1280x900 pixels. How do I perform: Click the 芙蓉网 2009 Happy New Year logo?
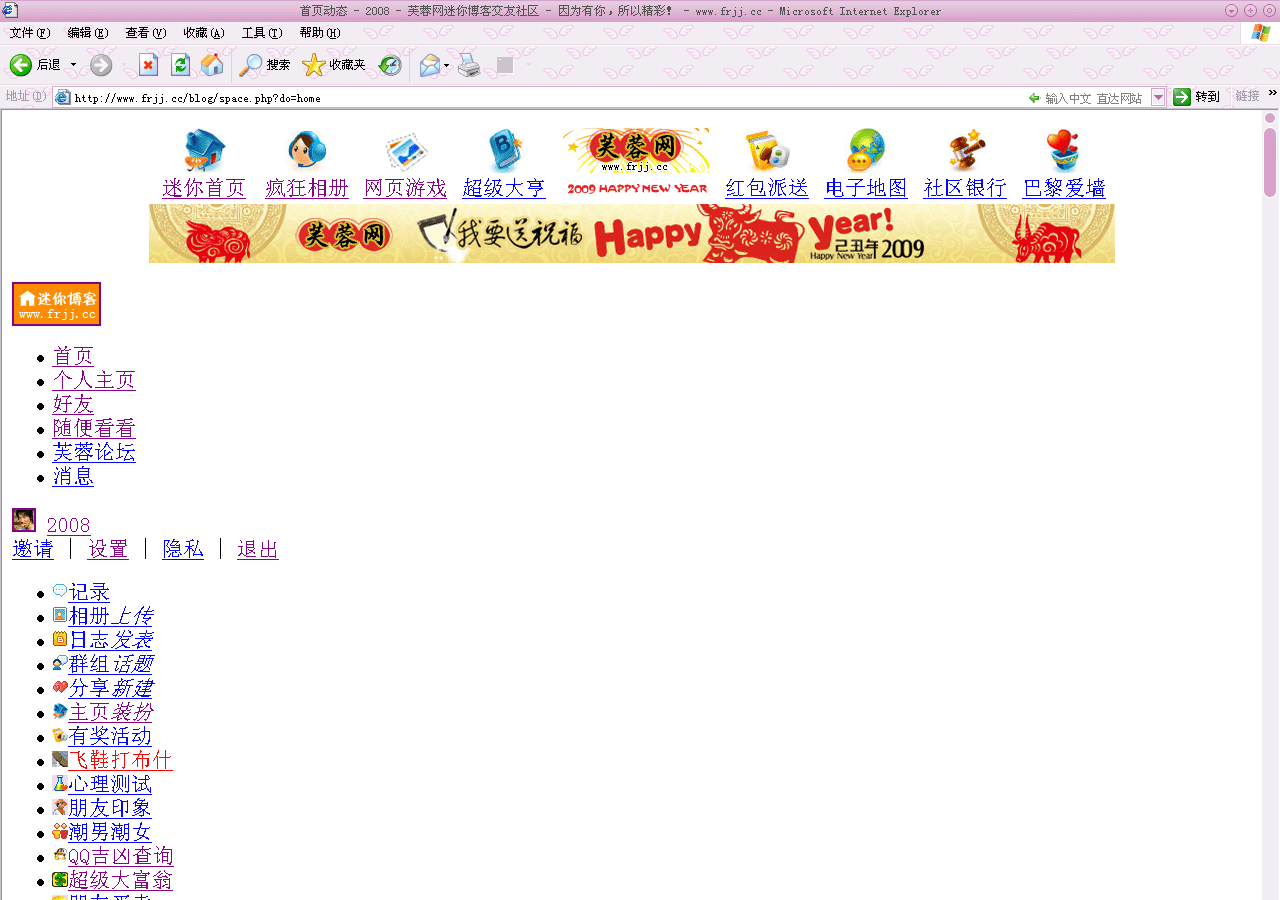point(636,162)
